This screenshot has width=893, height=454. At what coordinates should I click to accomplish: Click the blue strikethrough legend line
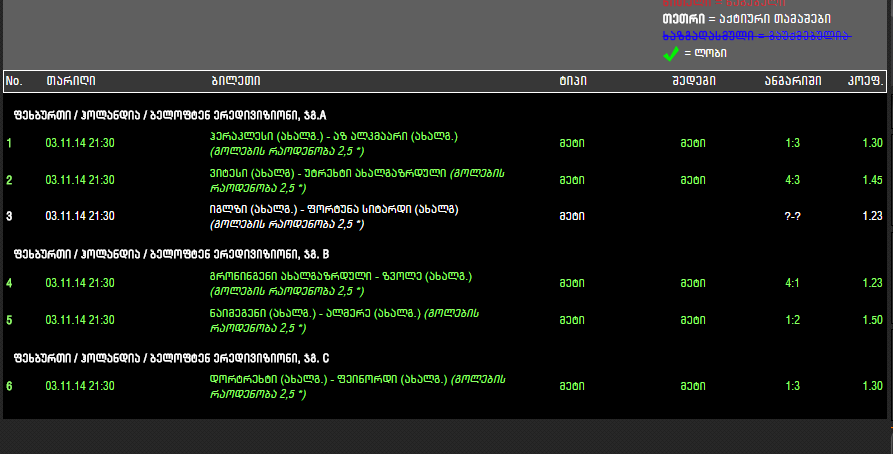757,36
